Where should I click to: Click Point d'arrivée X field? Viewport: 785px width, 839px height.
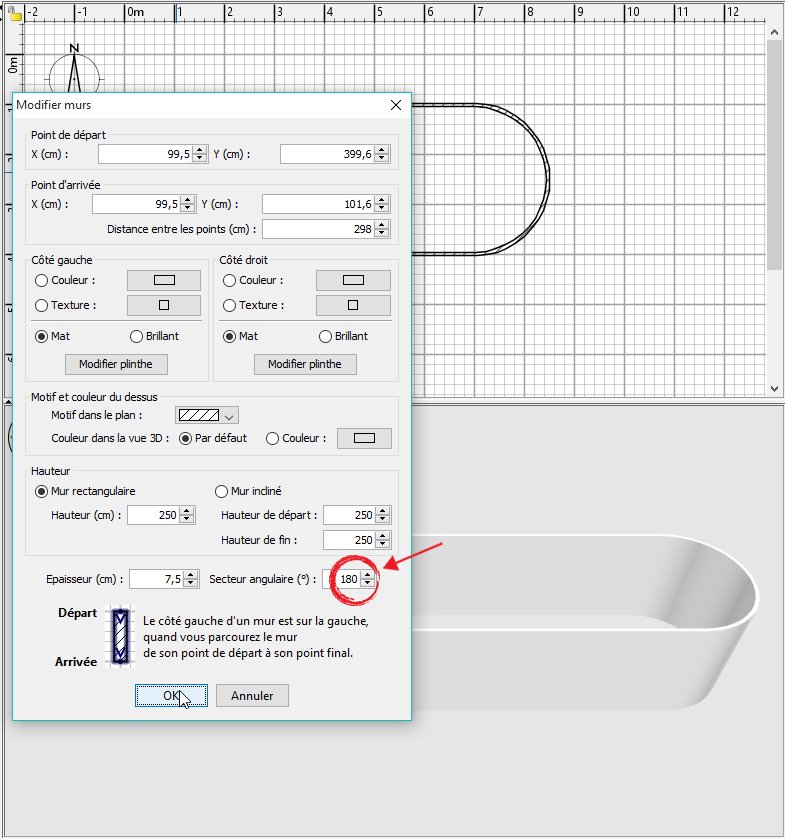click(x=136, y=204)
